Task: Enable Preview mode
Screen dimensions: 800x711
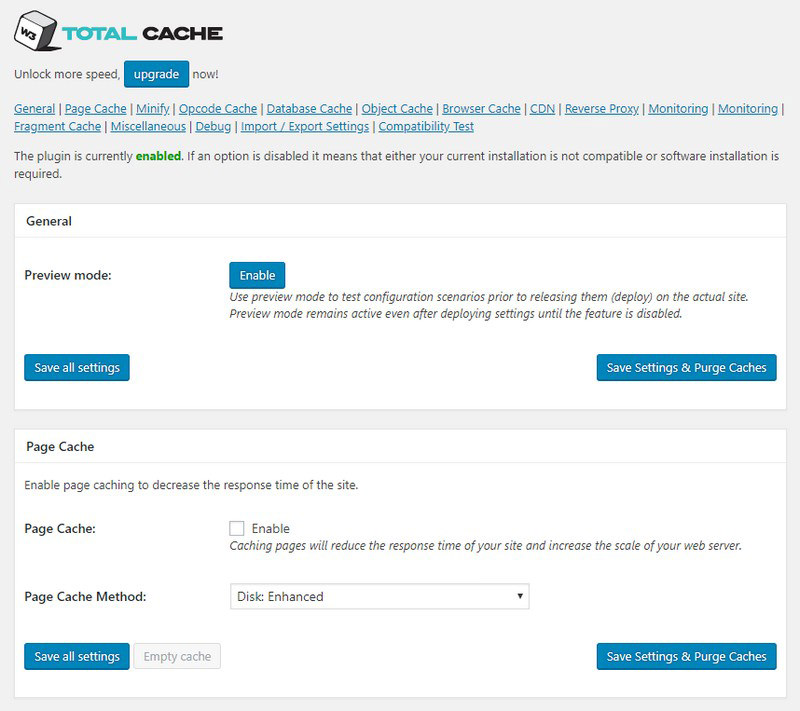Action: click(257, 275)
